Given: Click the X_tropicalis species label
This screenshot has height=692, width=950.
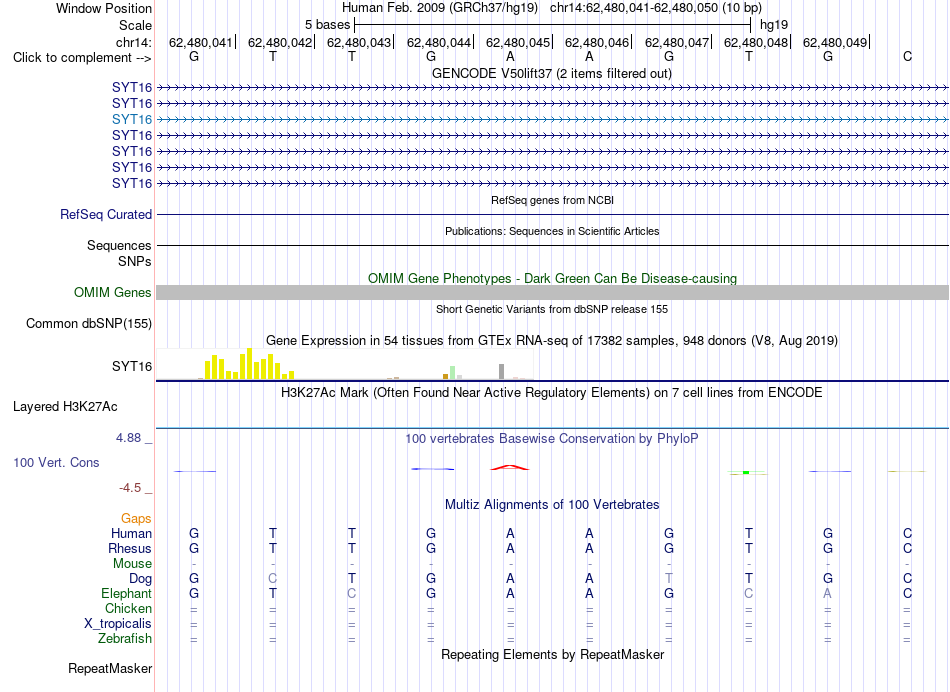Looking at the screenshot, I should click(x=118, y=624).
